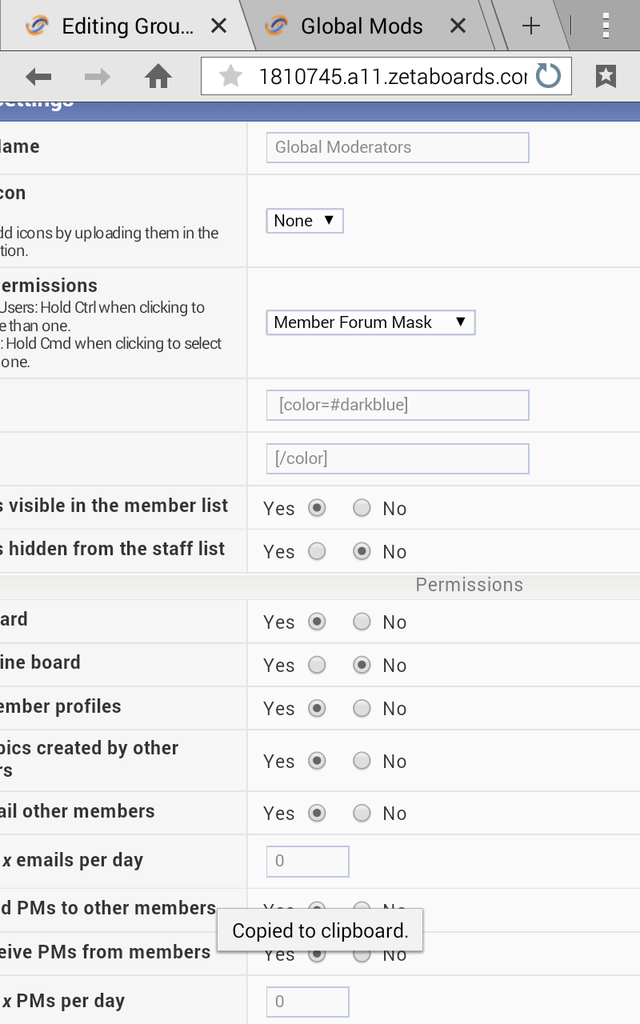Expand the icon dropdown showing None
640x1024 pixels.
tap(305, 221)
